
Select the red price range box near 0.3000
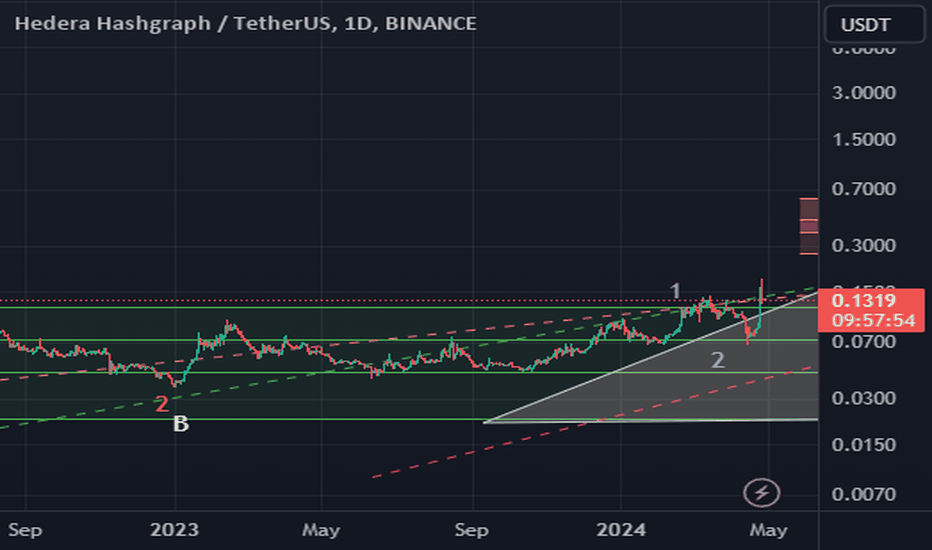pos(809,226)
